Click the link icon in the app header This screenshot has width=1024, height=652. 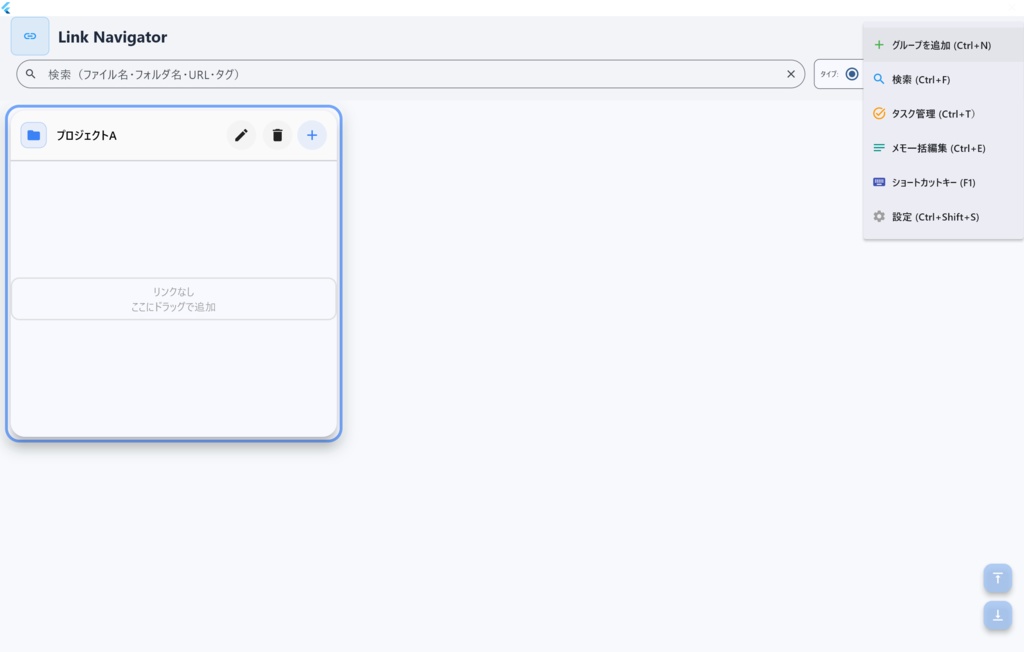29,36
